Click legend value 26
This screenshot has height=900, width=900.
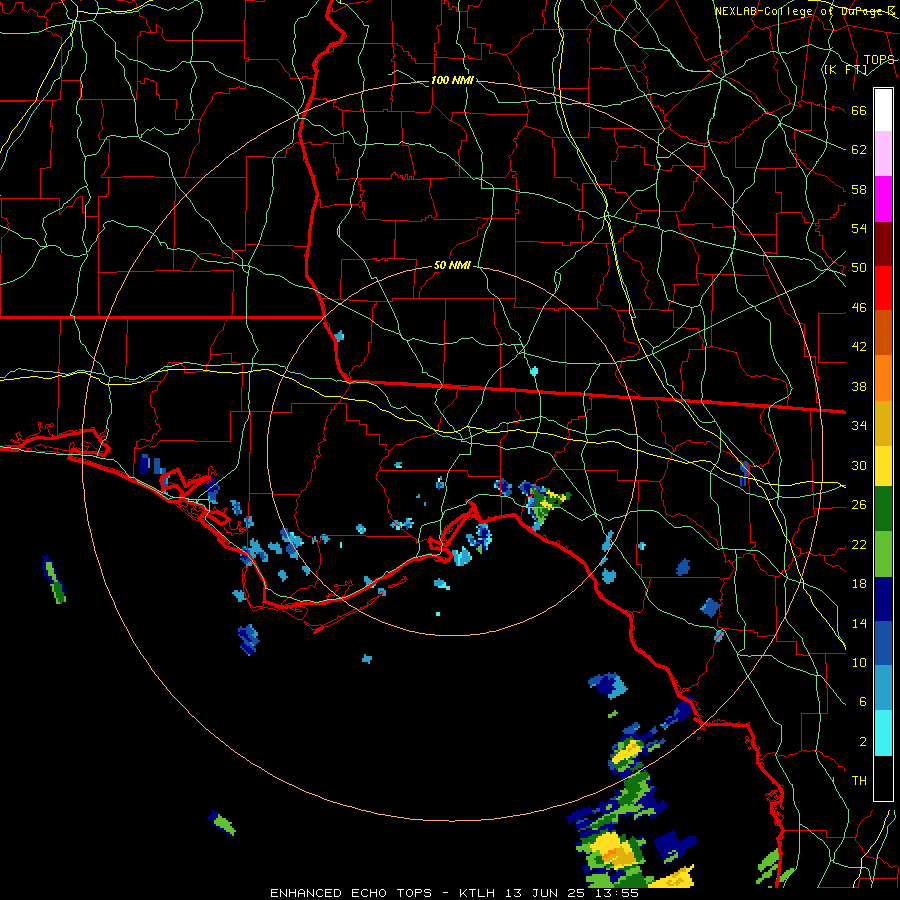(x=859, y=505)
